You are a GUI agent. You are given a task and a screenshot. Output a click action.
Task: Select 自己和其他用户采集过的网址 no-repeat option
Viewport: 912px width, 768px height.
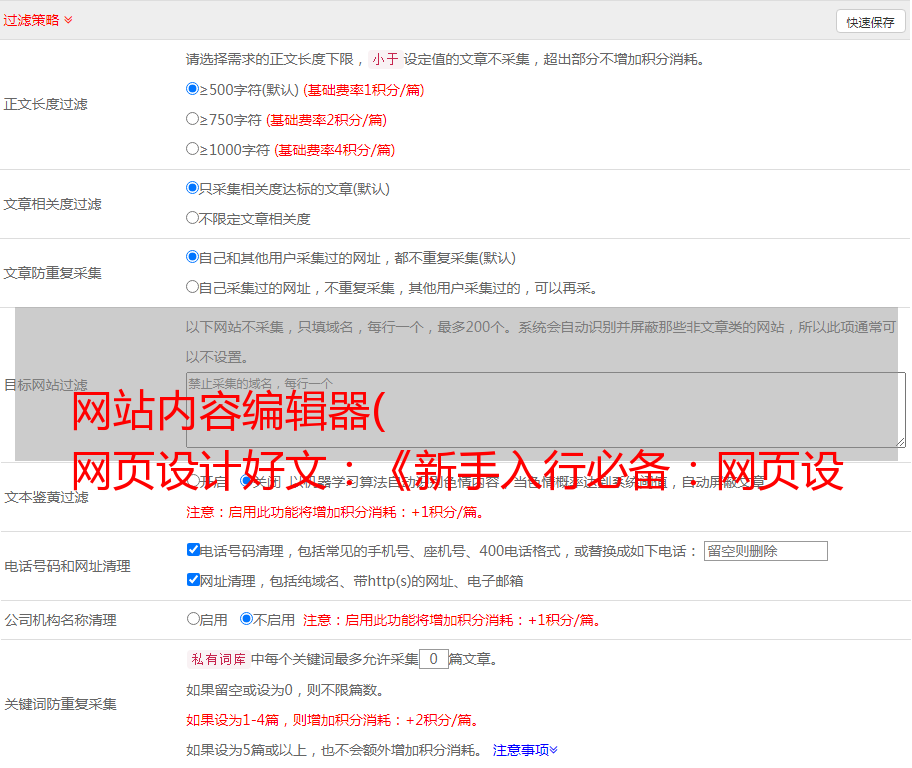pos(193,257)
